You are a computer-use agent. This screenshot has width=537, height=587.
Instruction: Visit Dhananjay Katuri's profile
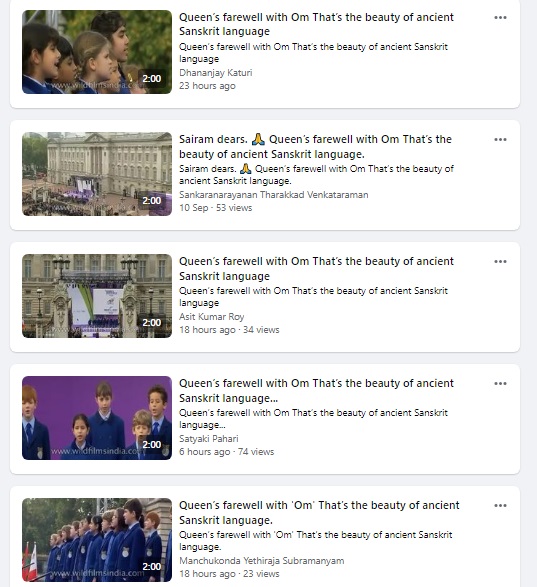tap(216, 73)
